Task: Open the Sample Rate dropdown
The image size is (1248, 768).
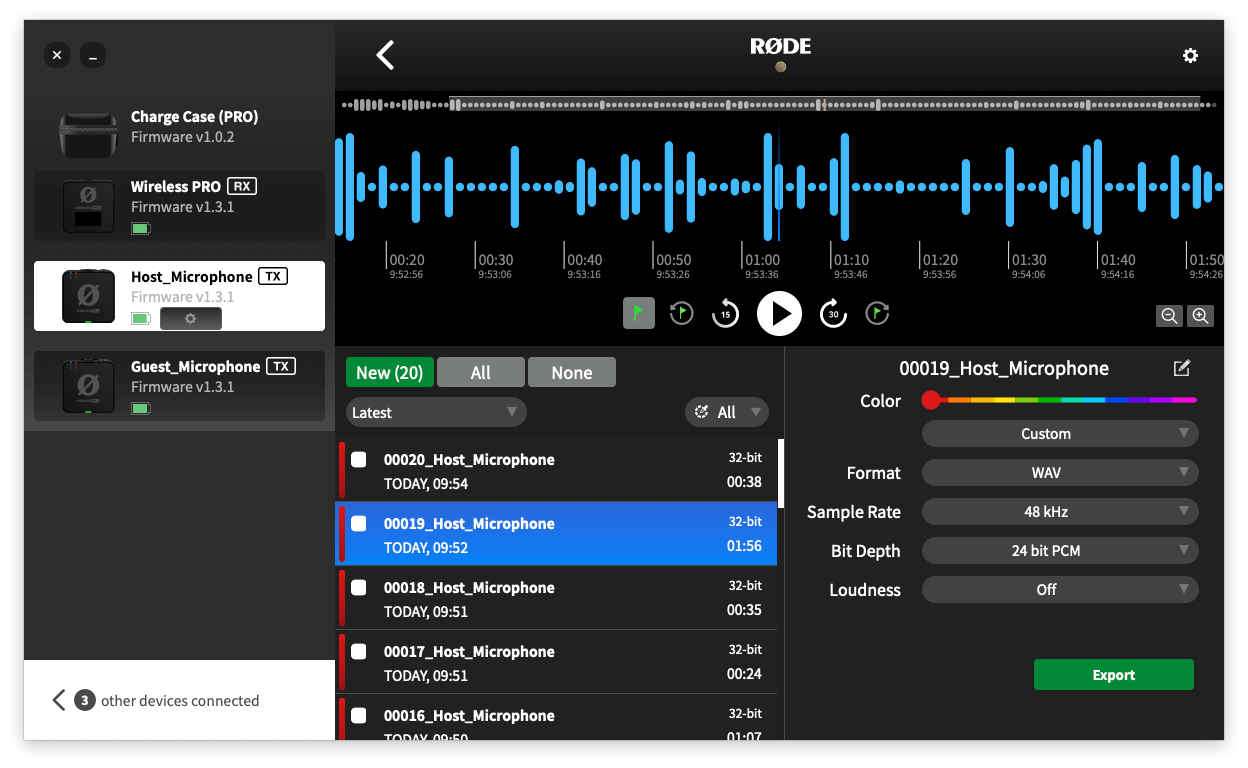Action: point(1060,511)
